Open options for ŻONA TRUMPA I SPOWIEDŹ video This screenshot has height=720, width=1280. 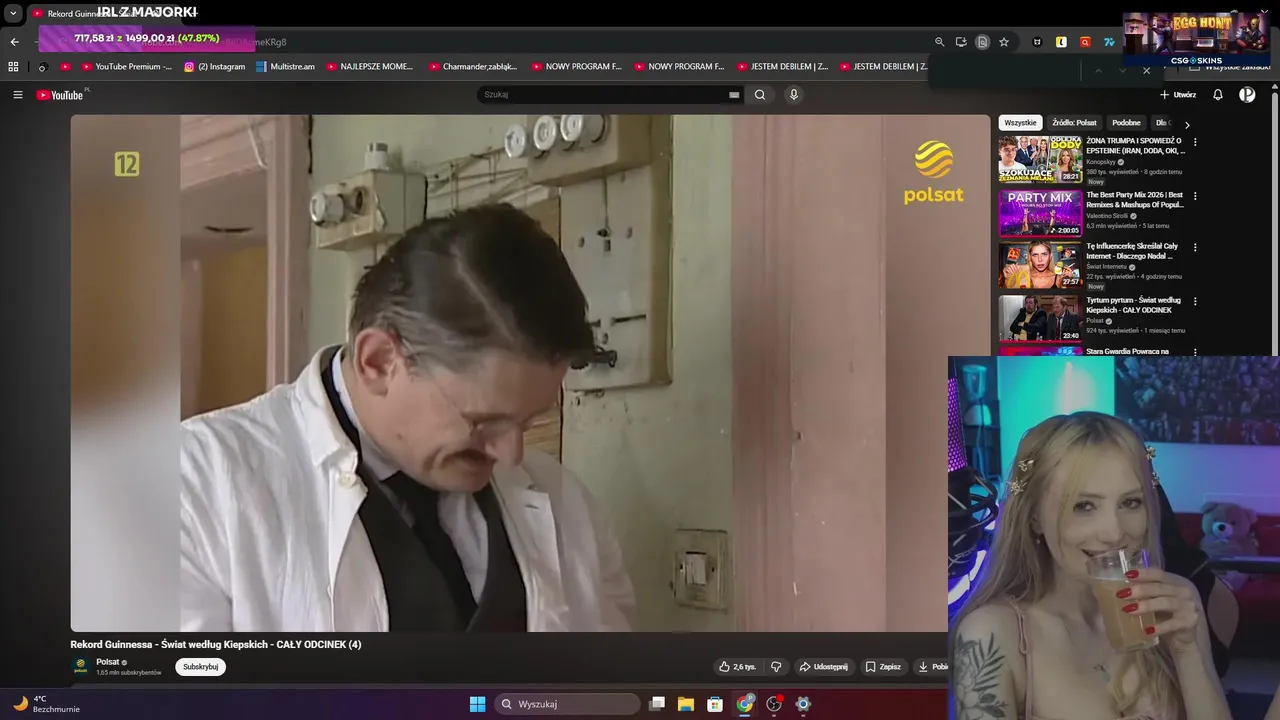click(x=1195, y=142)
